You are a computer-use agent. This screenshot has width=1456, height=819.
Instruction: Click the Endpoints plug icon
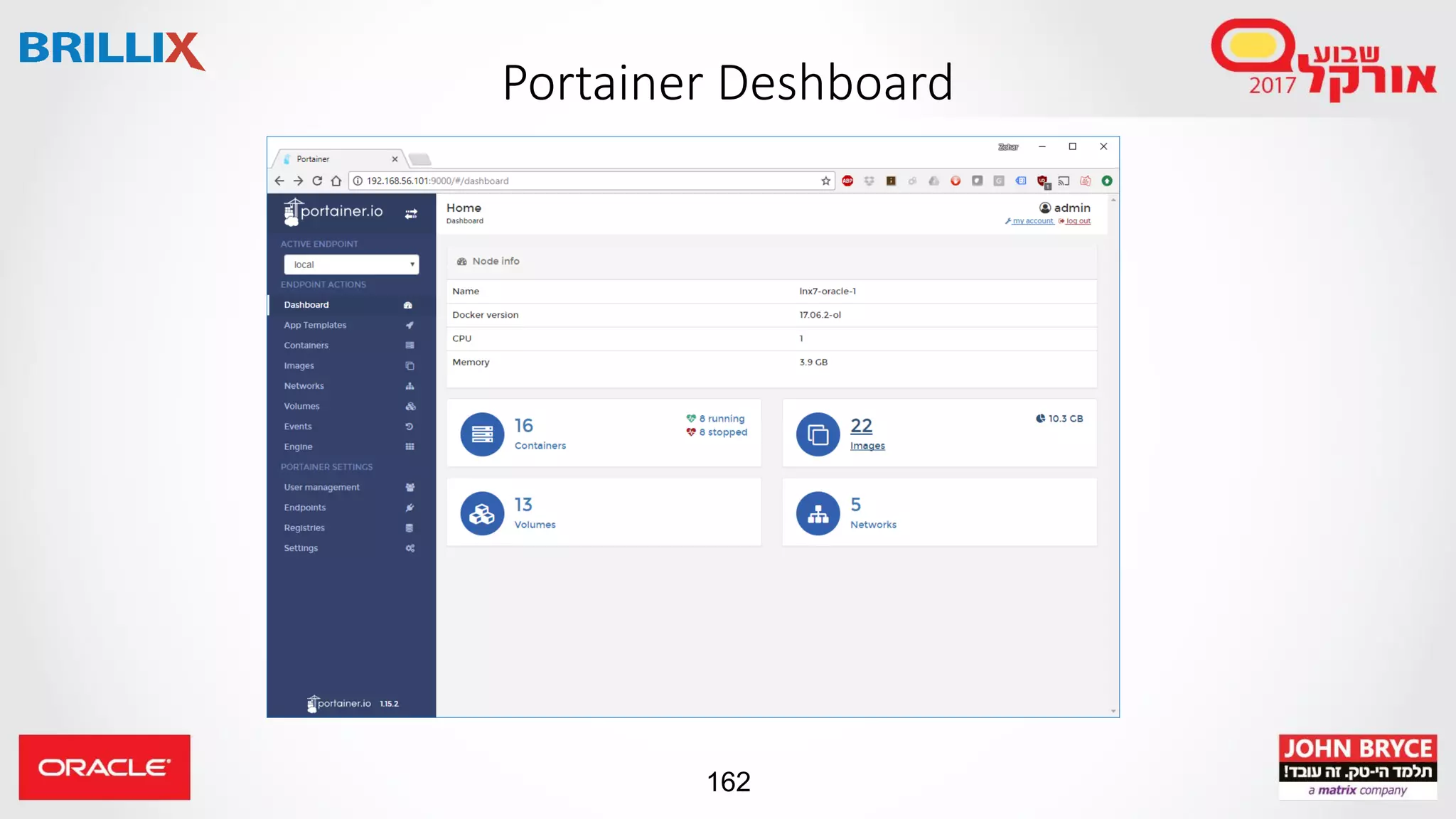409,508
